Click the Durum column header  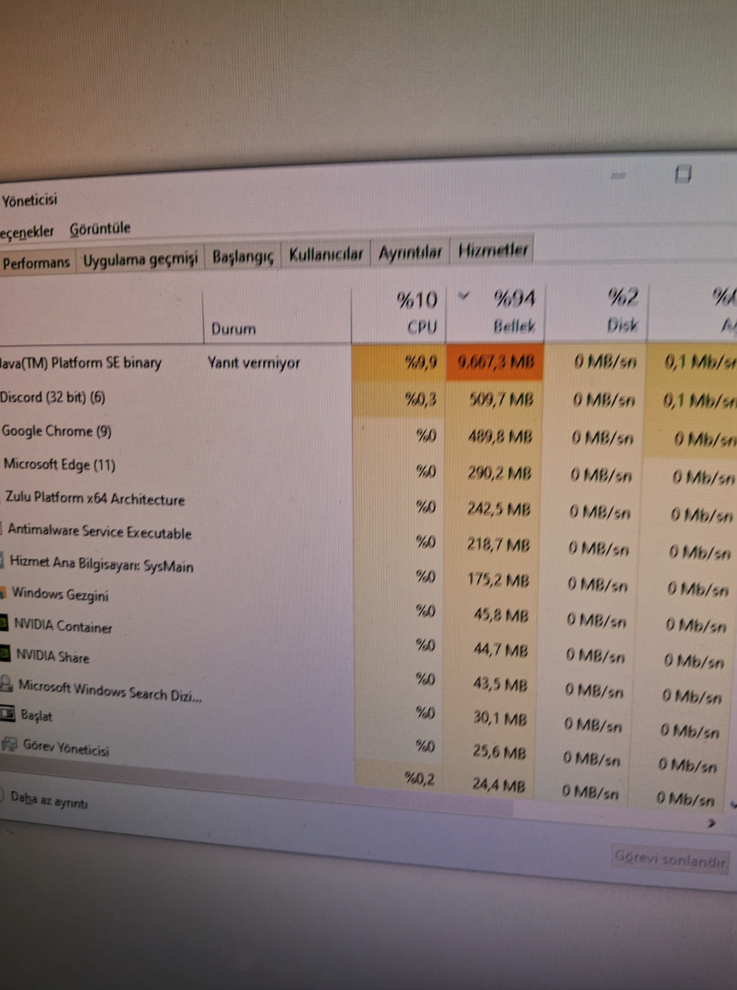[x=277, y=316]
